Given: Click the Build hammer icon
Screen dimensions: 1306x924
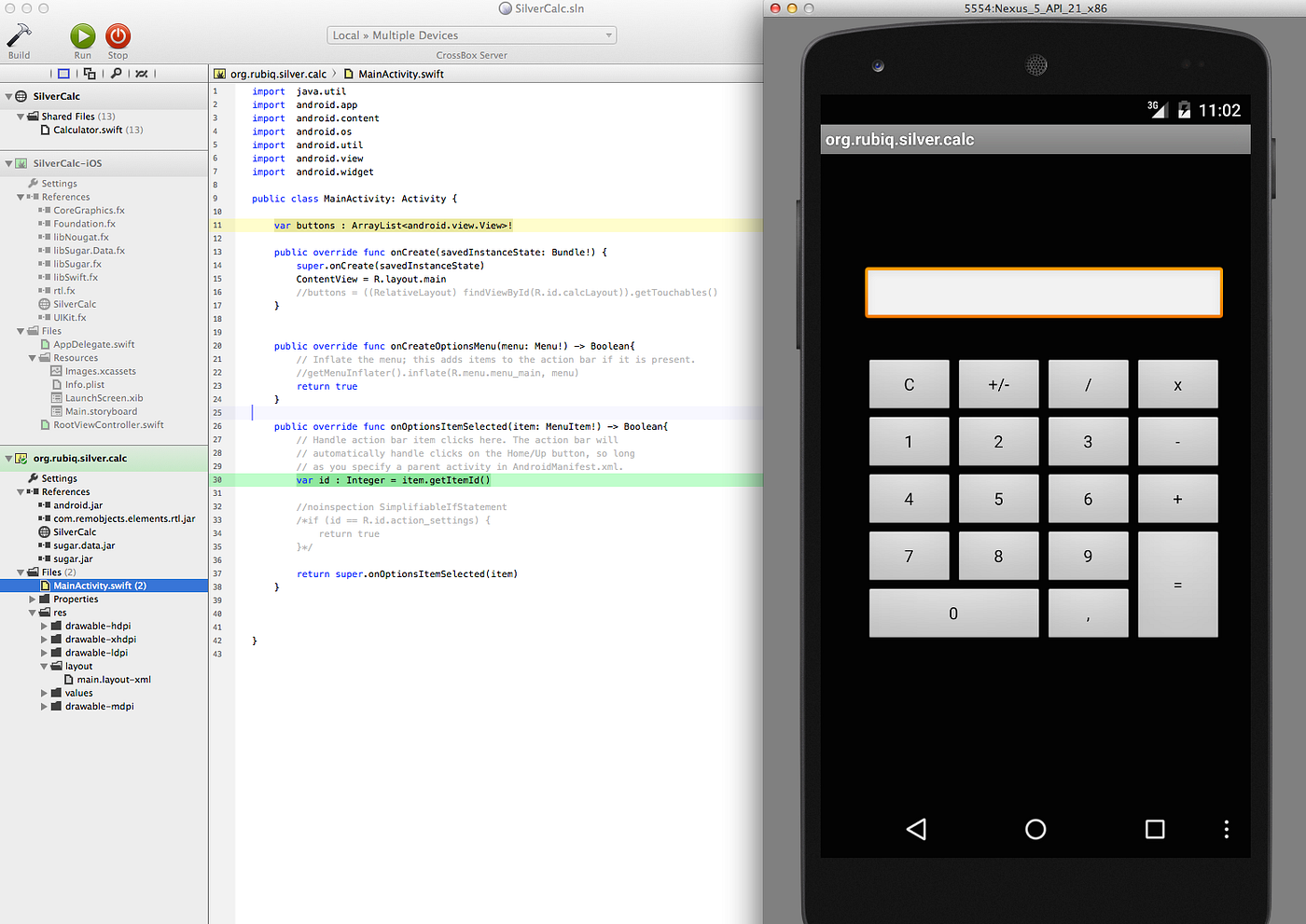Looking at the screenshot, I should [21, 35].
